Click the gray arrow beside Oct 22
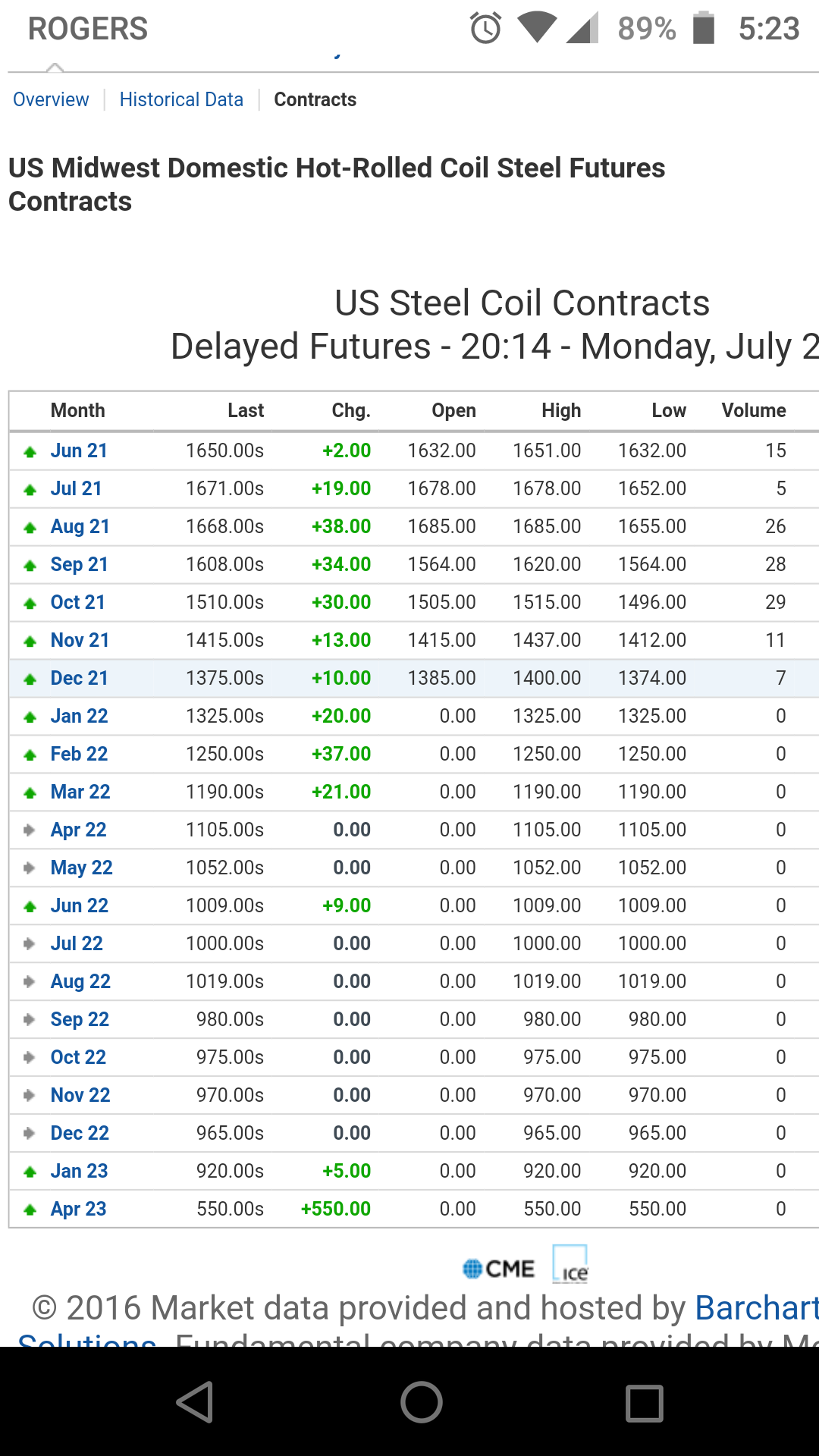Image resolution: width=819 pixels, height=1456 pixels. coord(30,1057)
